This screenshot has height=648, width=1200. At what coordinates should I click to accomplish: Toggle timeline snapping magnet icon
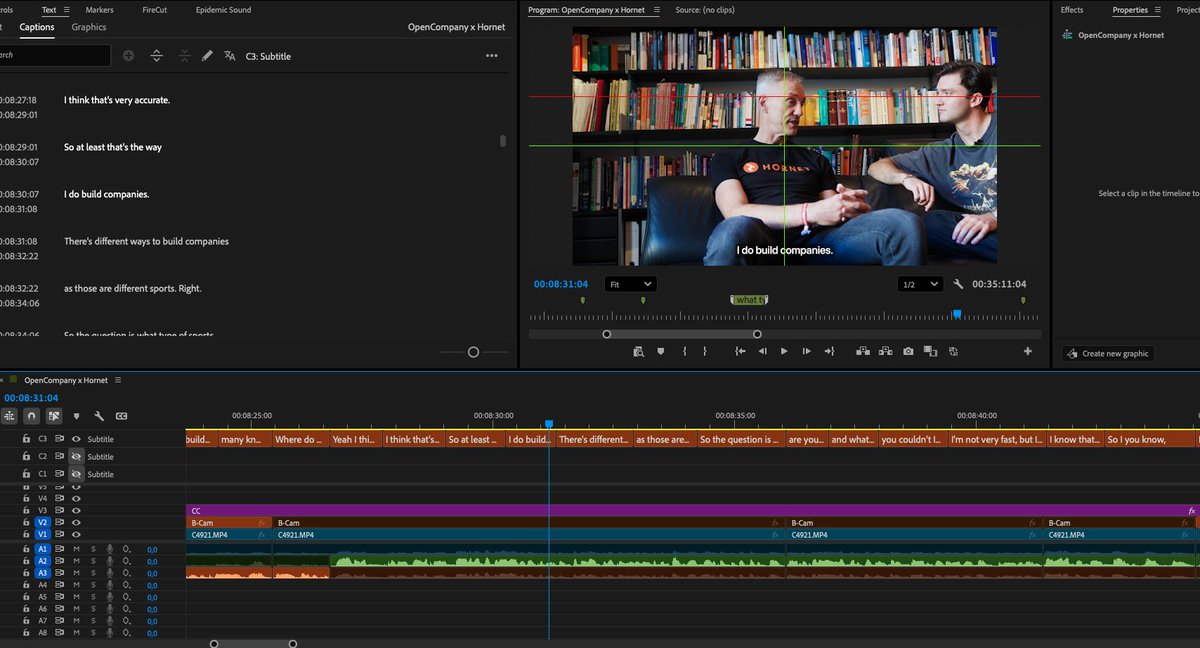[32, 415]
